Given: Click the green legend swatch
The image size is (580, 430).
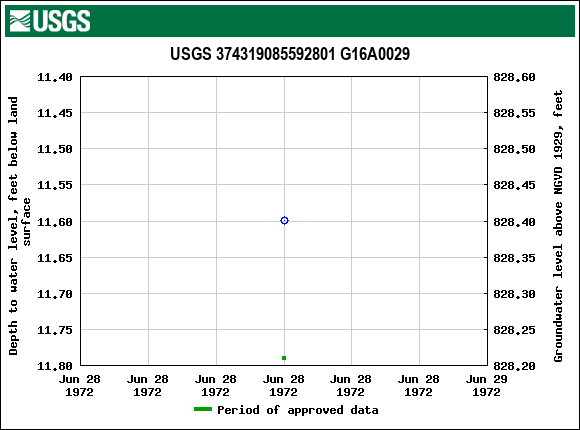Looking at the screenshot, I should [x=203, y=409].
